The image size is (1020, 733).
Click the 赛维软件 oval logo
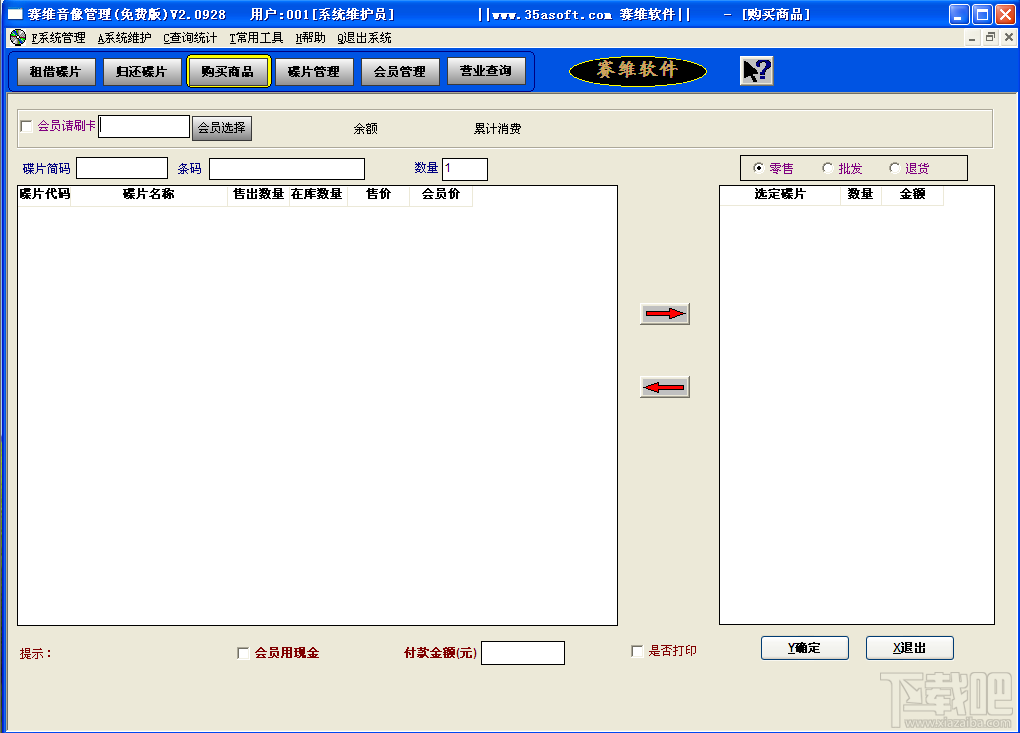[x=638, y=70]
